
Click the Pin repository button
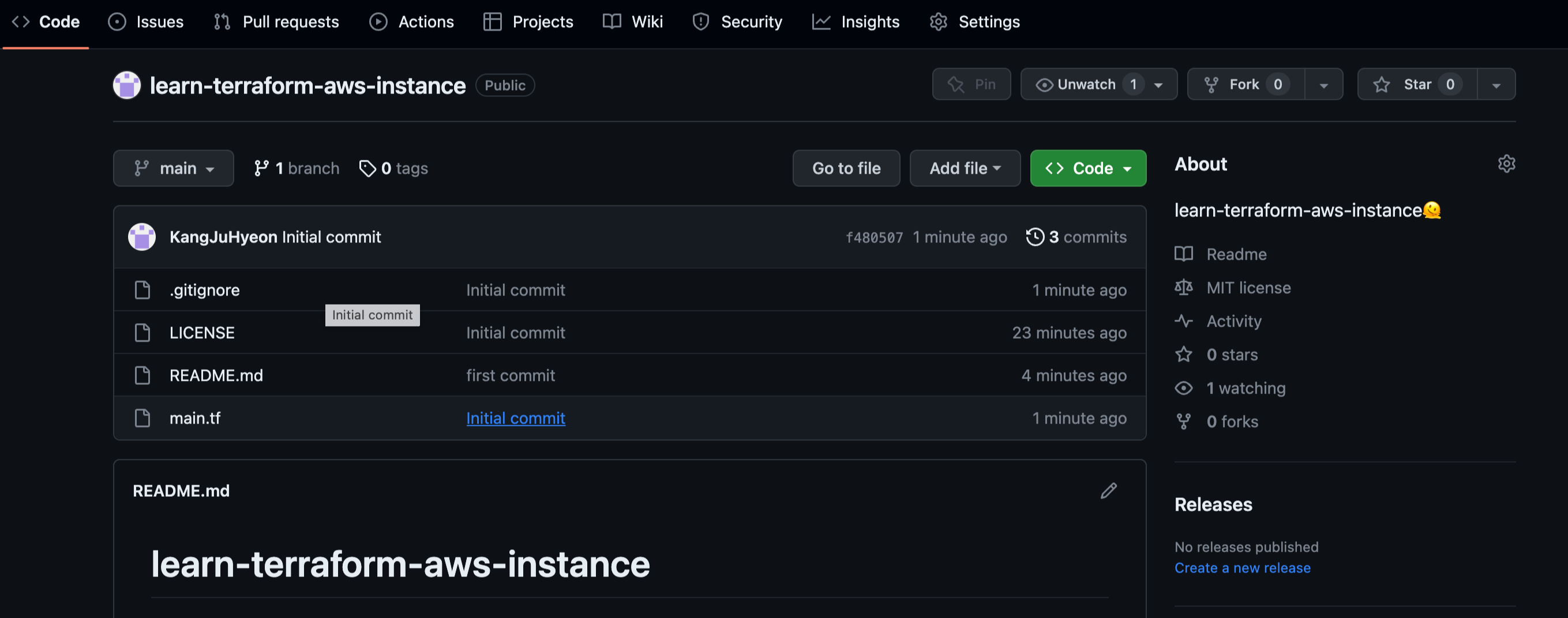pyautogui.click(x=971, y=84)
